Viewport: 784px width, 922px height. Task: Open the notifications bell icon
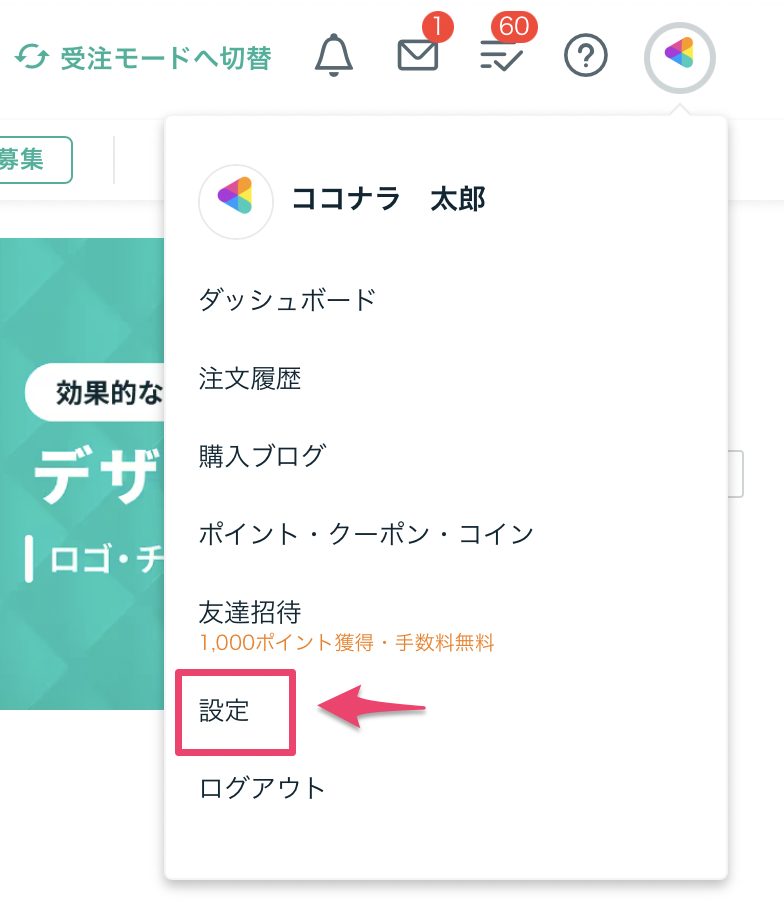tap(334, 56)
